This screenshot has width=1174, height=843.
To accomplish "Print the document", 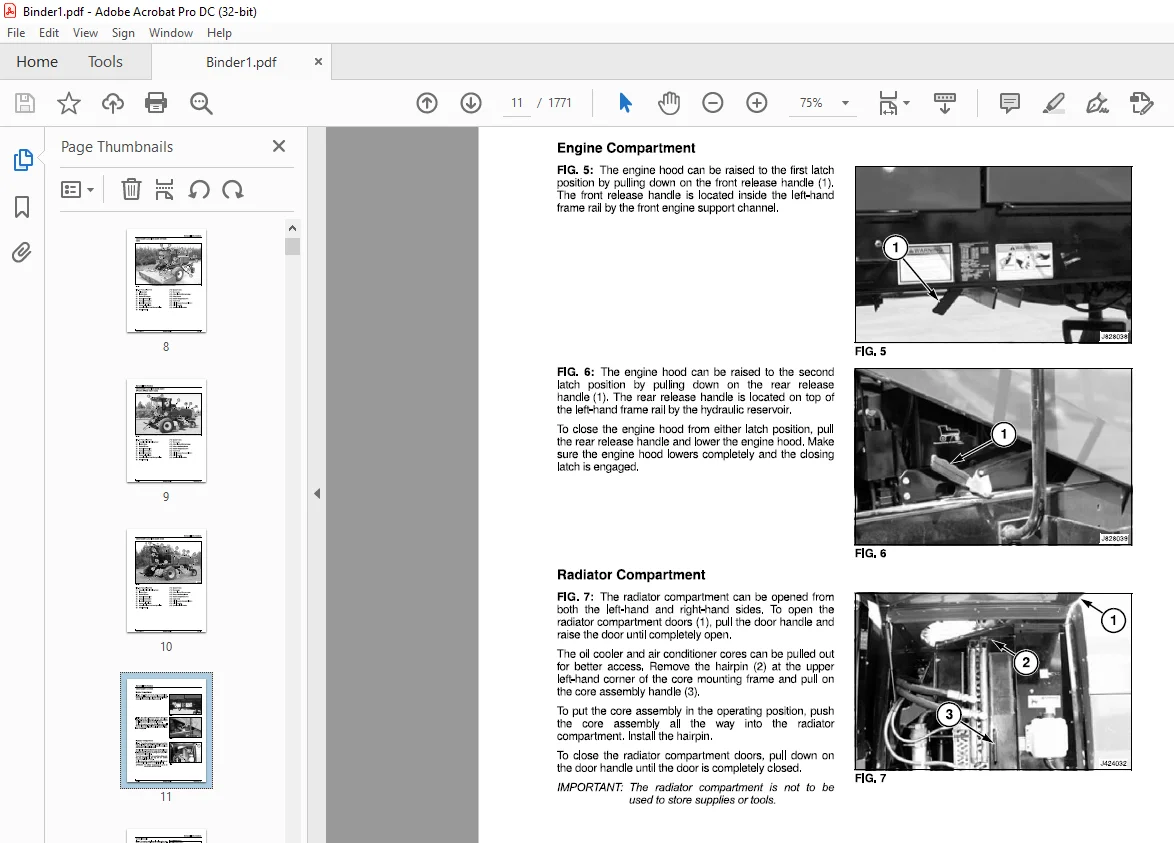I will click(156, 103).
